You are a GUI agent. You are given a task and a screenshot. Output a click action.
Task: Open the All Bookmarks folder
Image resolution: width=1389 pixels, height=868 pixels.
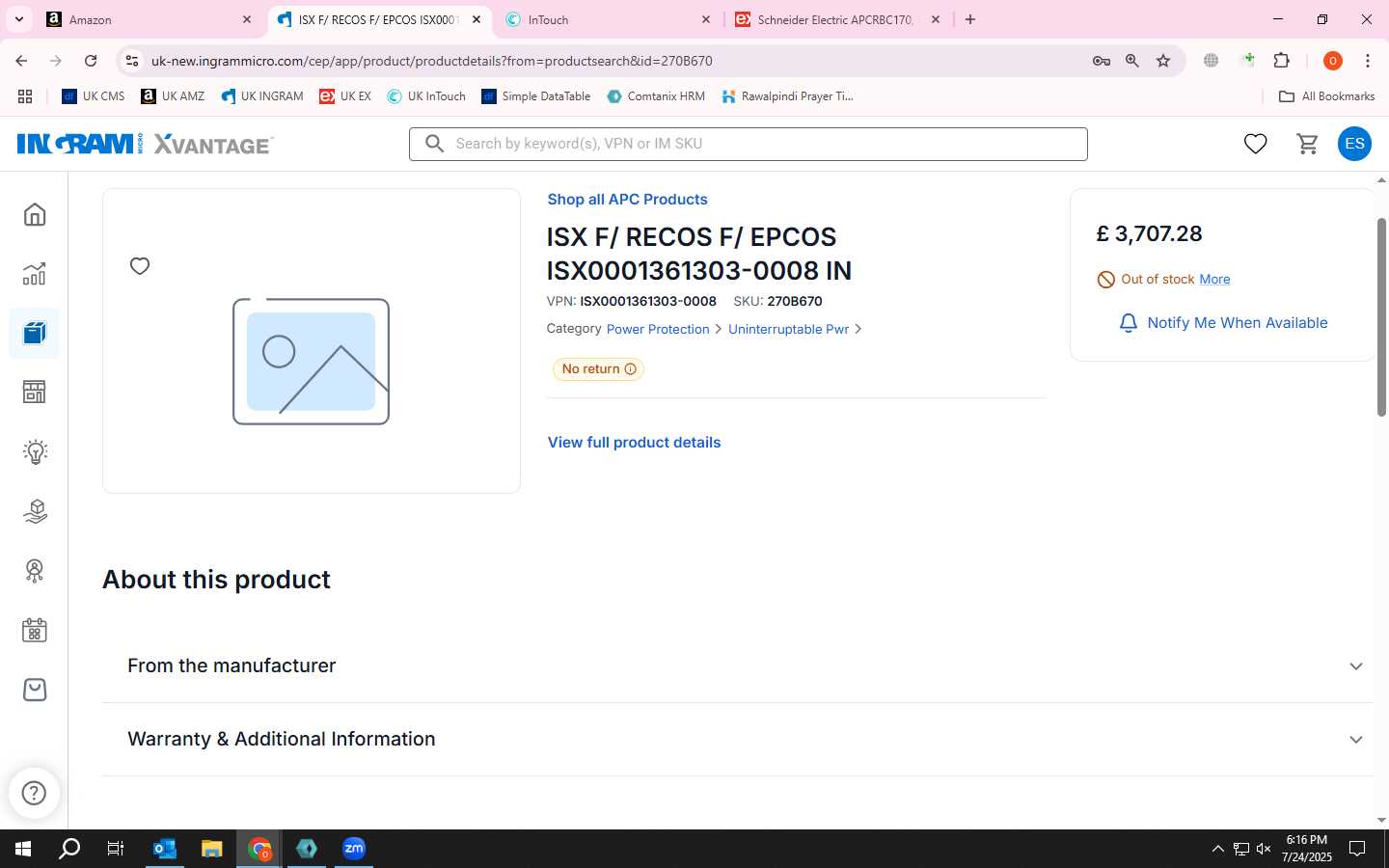tap(1326, 96)
